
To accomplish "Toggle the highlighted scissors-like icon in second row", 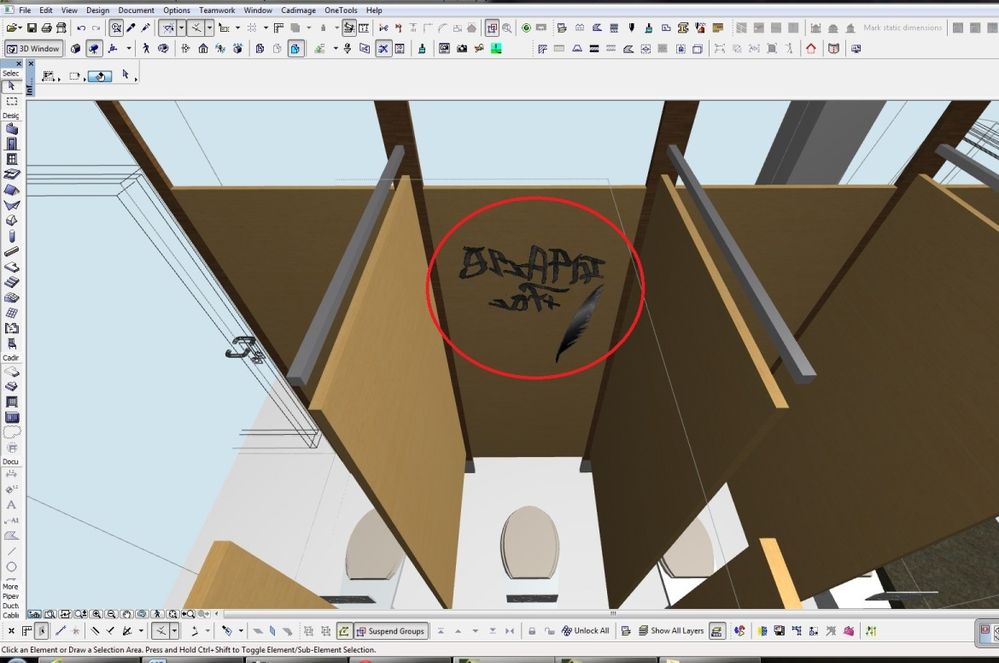I will click(x=383, y=48).
